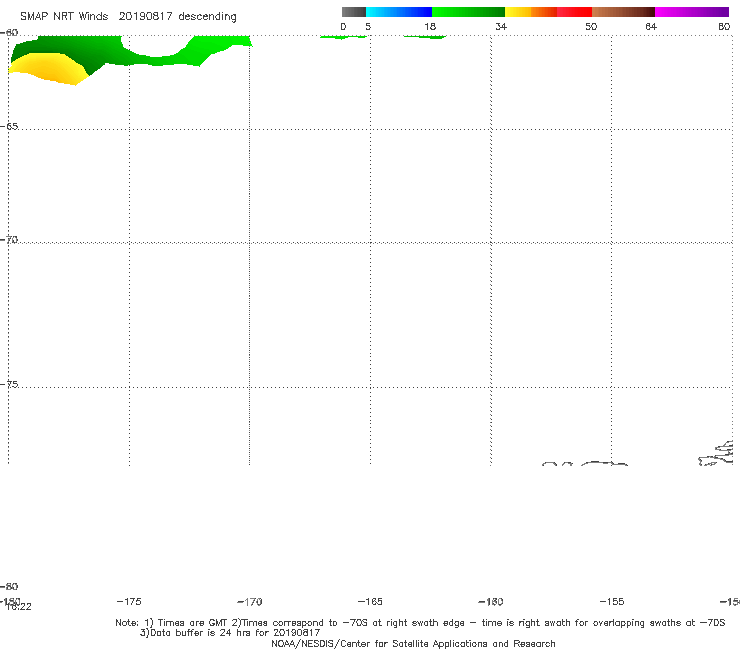This screenshot has width=740, height=650.
Task: Click the NOAA/NESDIS credit line
Action: coord(413,644)
